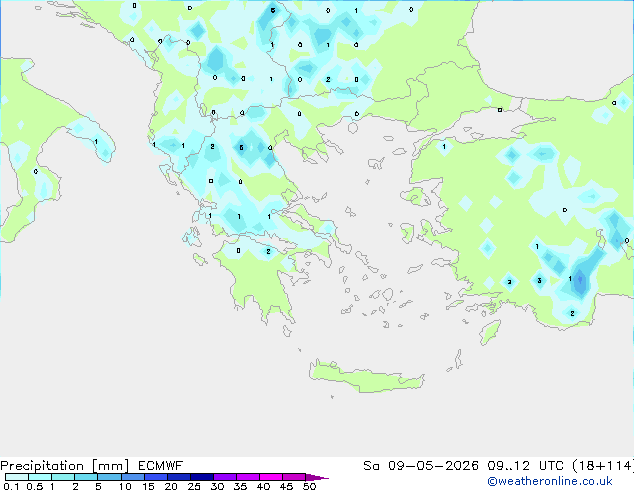Select the legend swatch between 20 and 25
Image resolution: width=634 pixels, height=490 pixels.
179,477
